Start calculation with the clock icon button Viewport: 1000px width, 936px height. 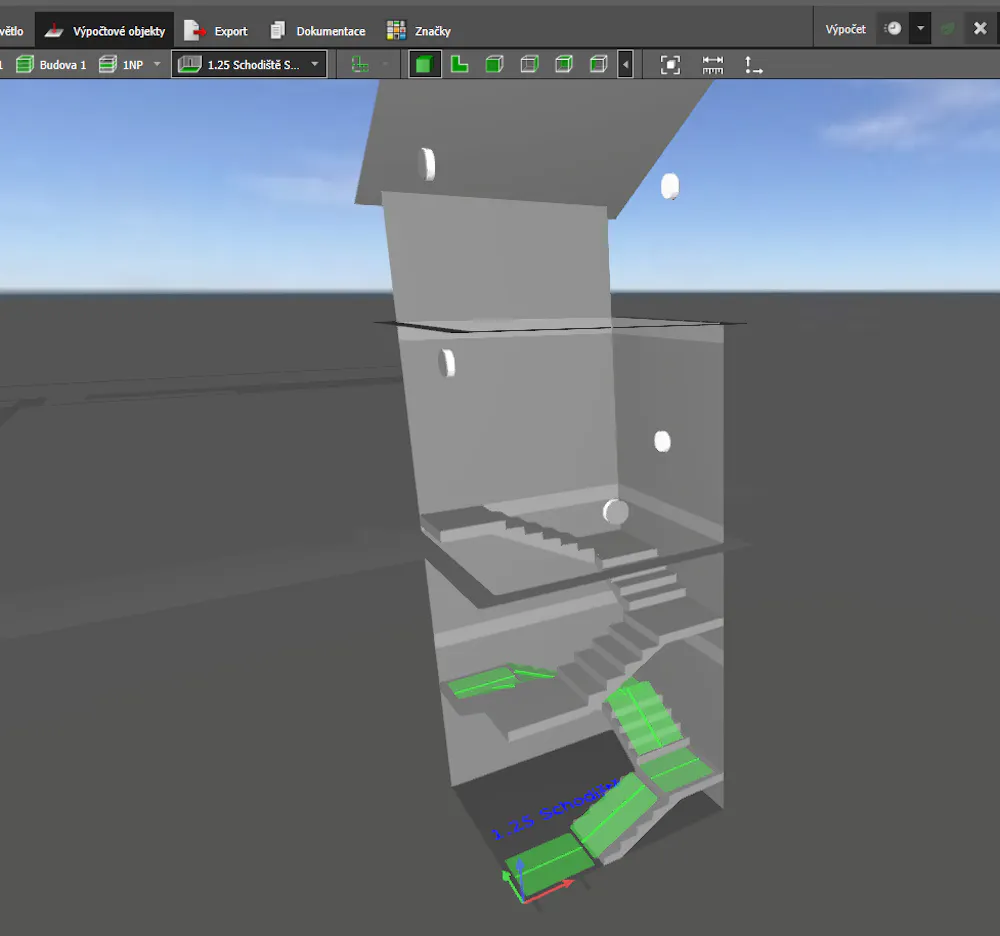click(x=893, y=29)
